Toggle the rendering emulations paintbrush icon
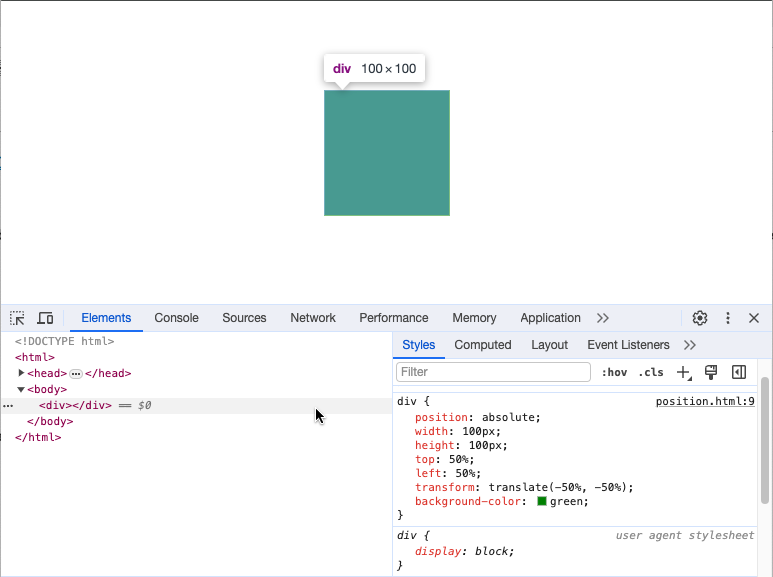 point(711,372)
